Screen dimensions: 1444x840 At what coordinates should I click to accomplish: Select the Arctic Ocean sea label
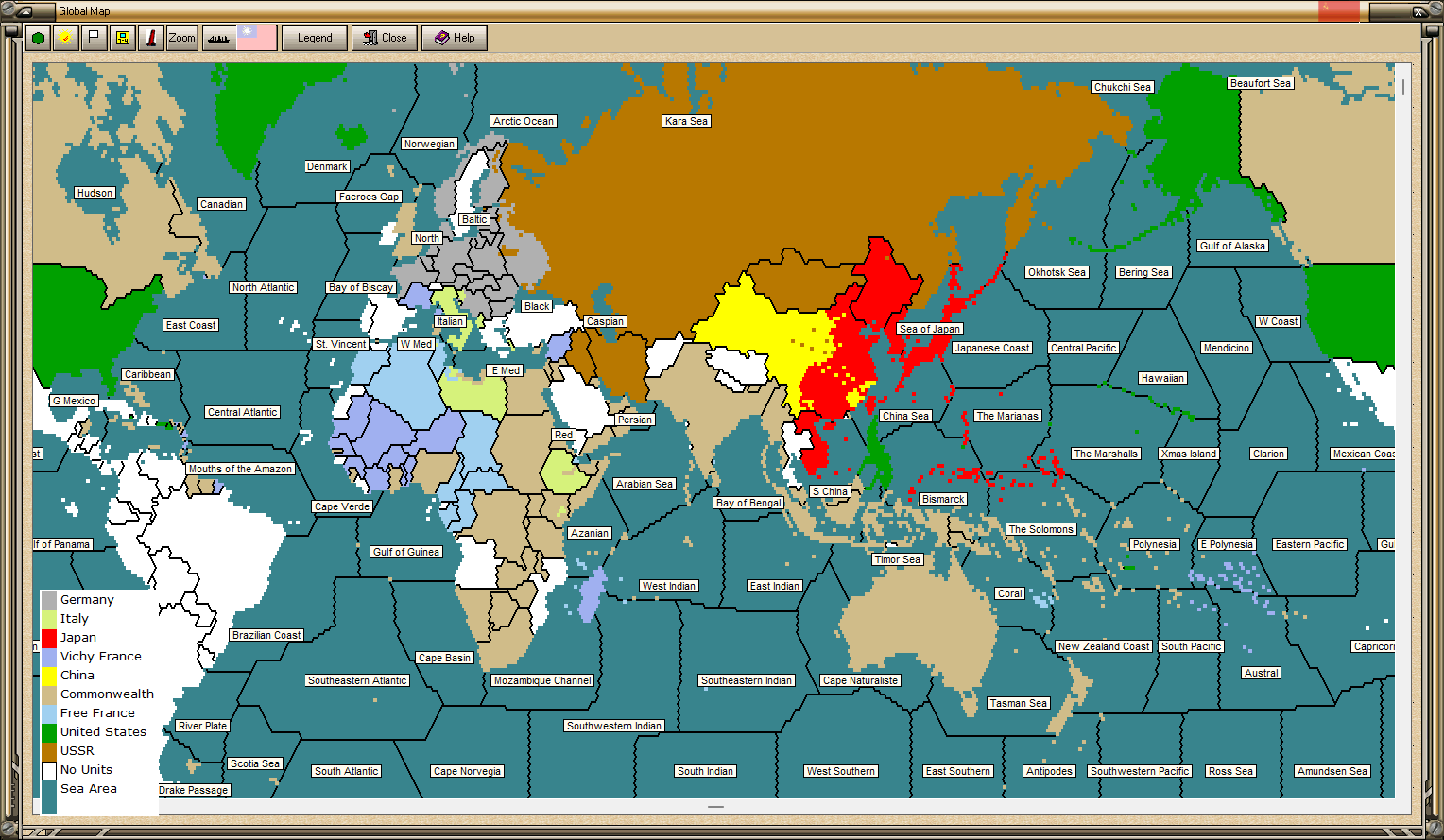(x=524, y=121)
